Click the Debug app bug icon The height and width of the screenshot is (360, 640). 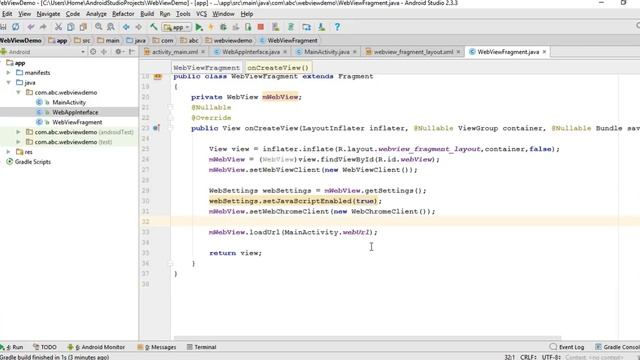223,27
